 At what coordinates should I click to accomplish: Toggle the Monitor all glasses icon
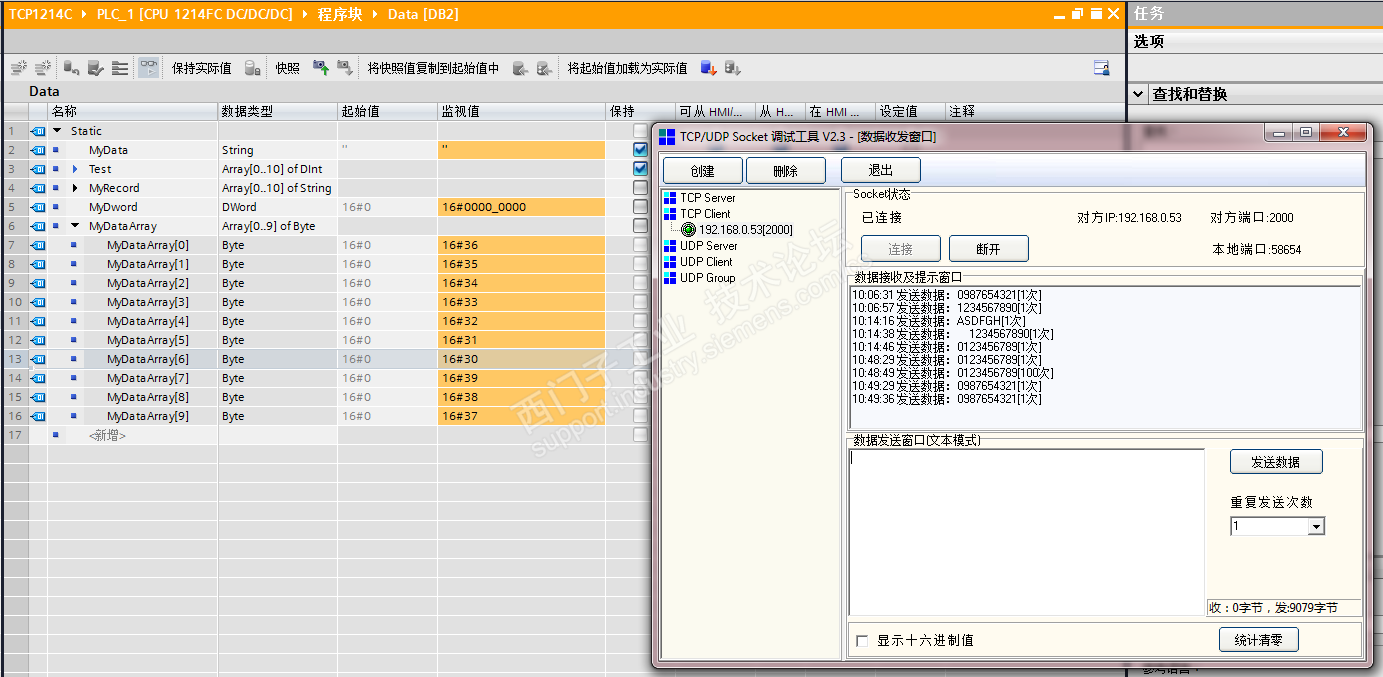click(148, 68)
